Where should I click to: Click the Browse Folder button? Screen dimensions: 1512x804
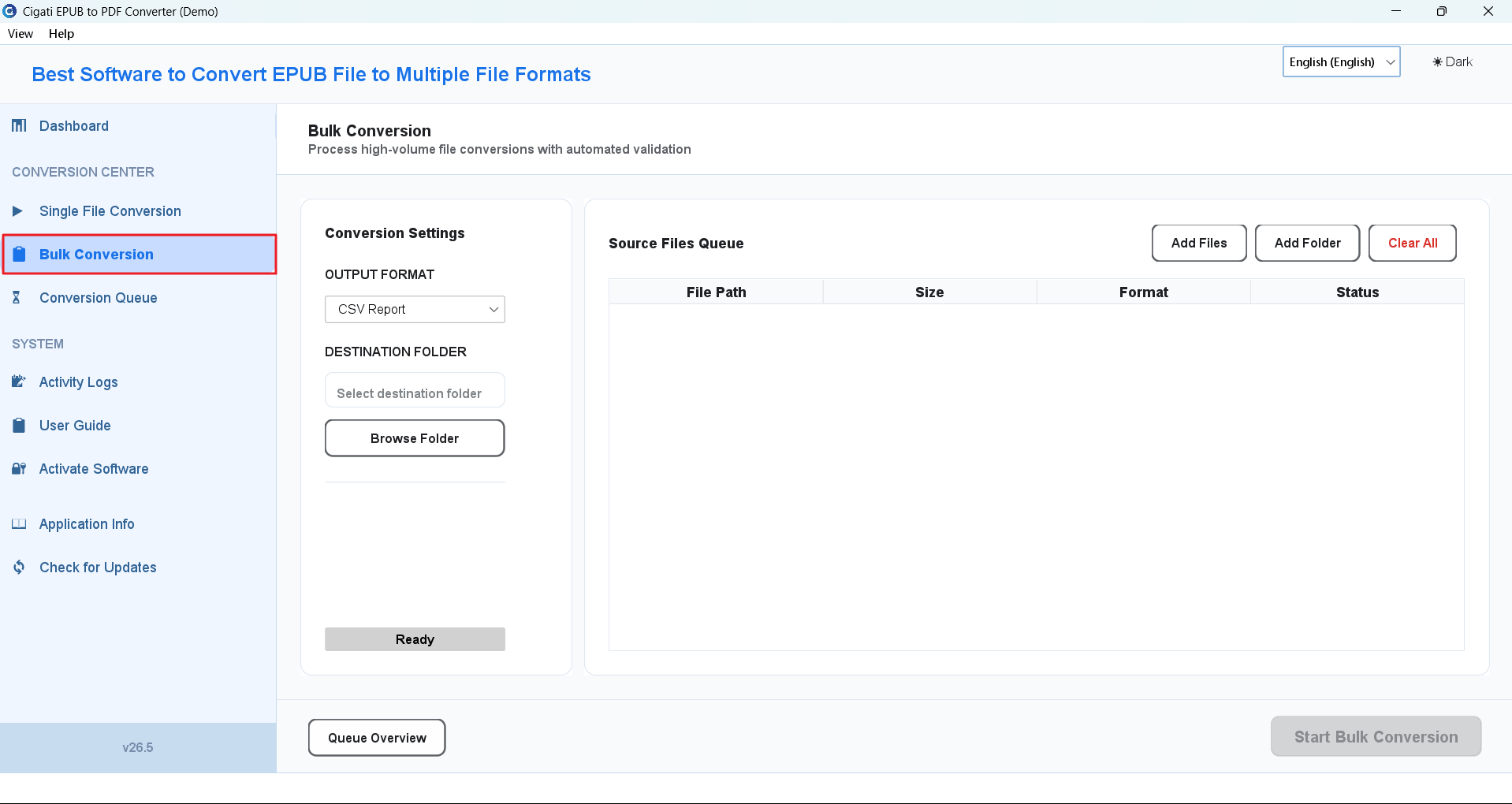pos(415,438)
